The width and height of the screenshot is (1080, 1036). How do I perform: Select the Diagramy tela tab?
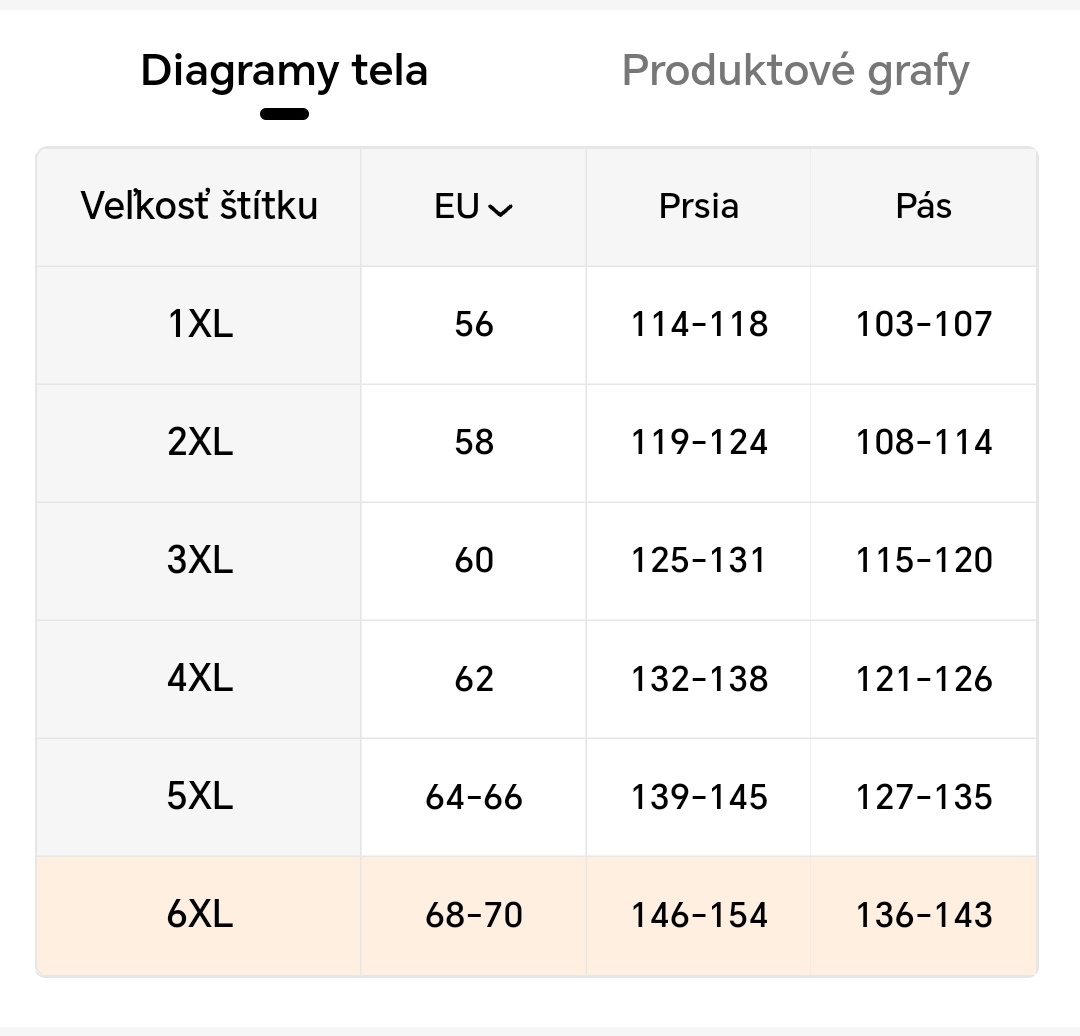click(x=284, y=70)
